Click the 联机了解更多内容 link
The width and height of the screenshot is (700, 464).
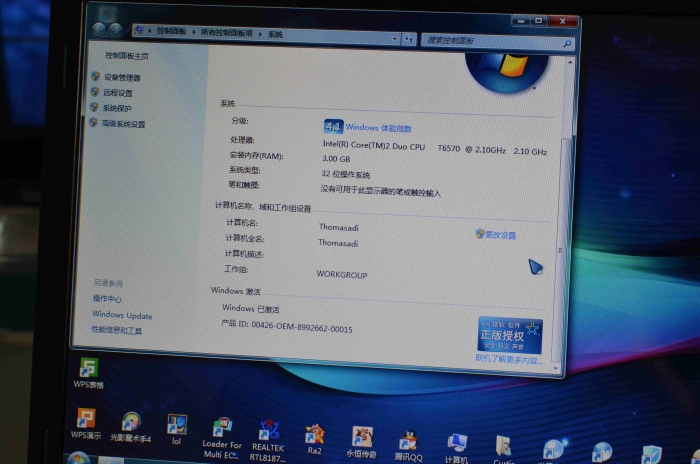click(x=509, y=359)
